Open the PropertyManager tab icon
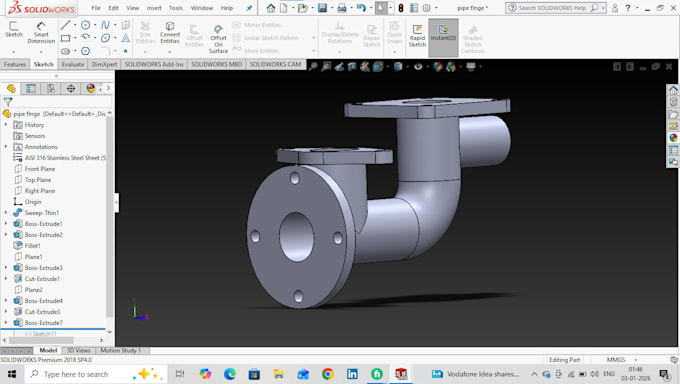 [x=31, y=89]
